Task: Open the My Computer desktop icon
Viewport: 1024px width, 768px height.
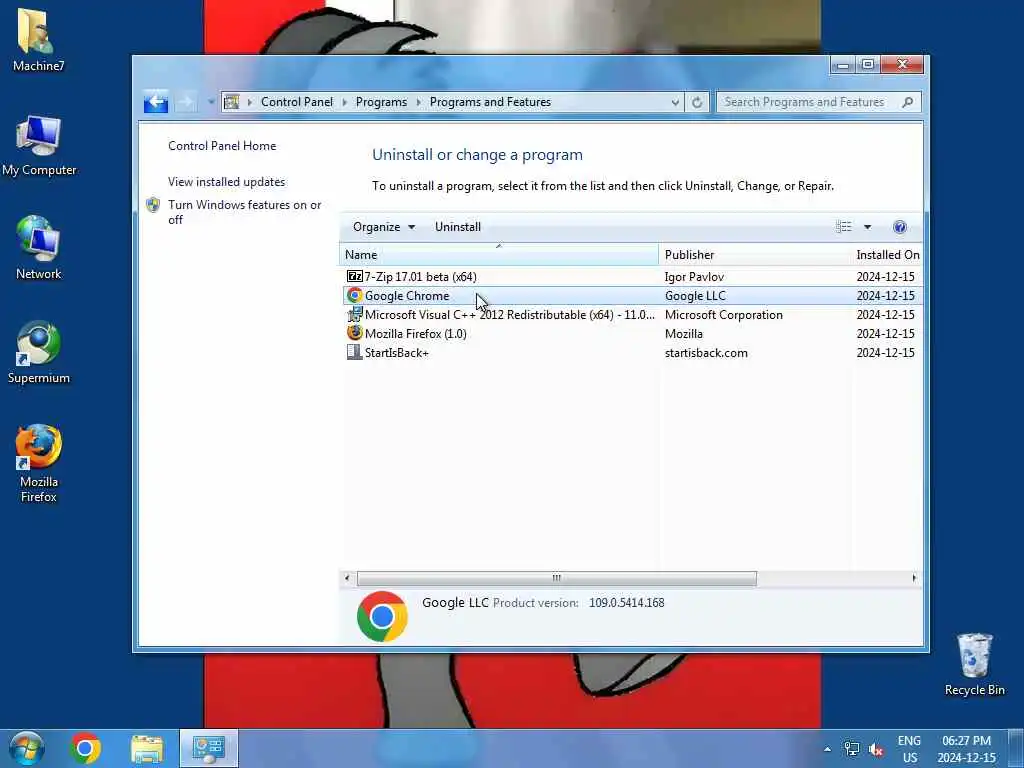Action: [x=38, y=135]
